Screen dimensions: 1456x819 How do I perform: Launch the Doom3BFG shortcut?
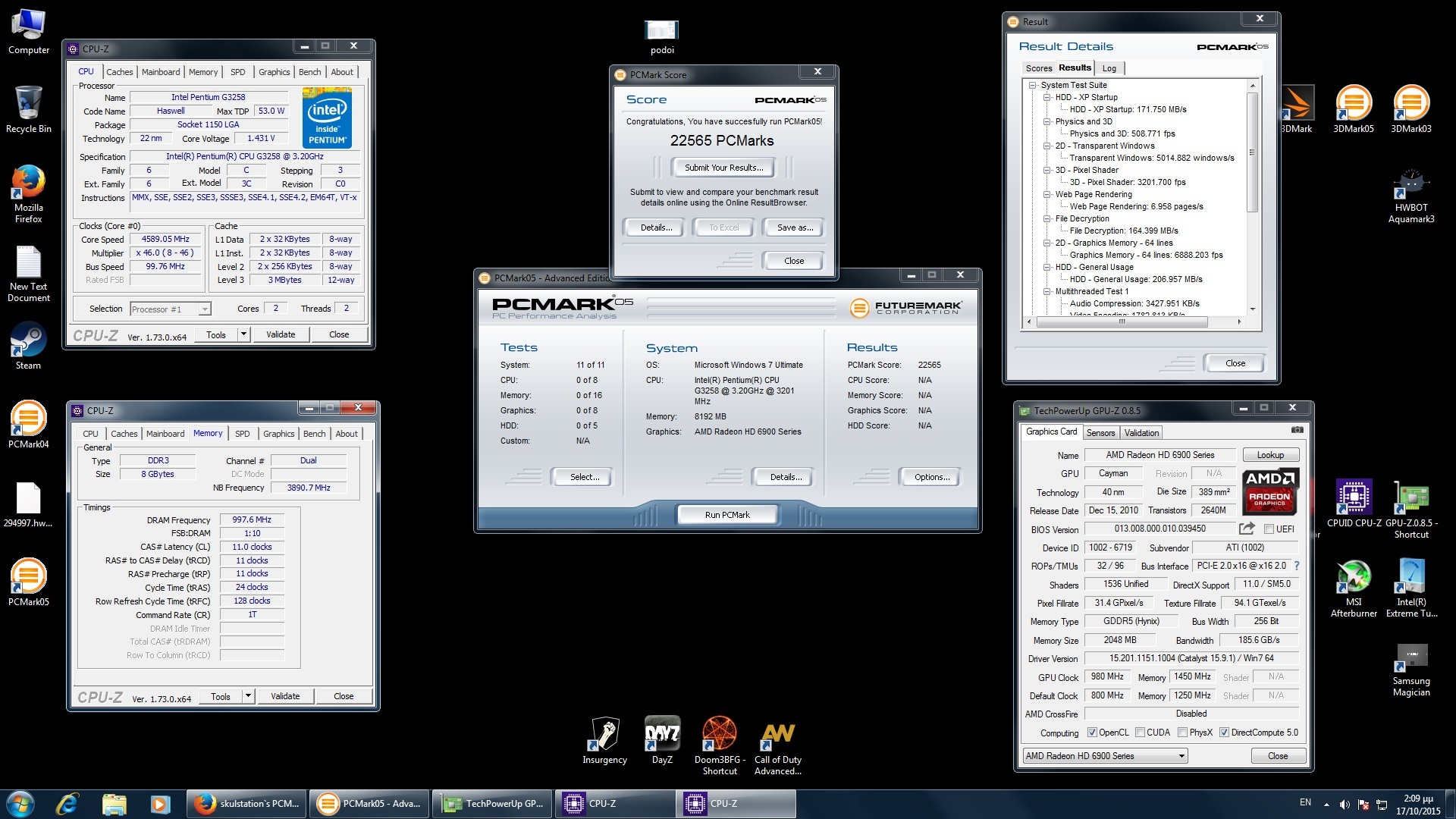point(720,746)
